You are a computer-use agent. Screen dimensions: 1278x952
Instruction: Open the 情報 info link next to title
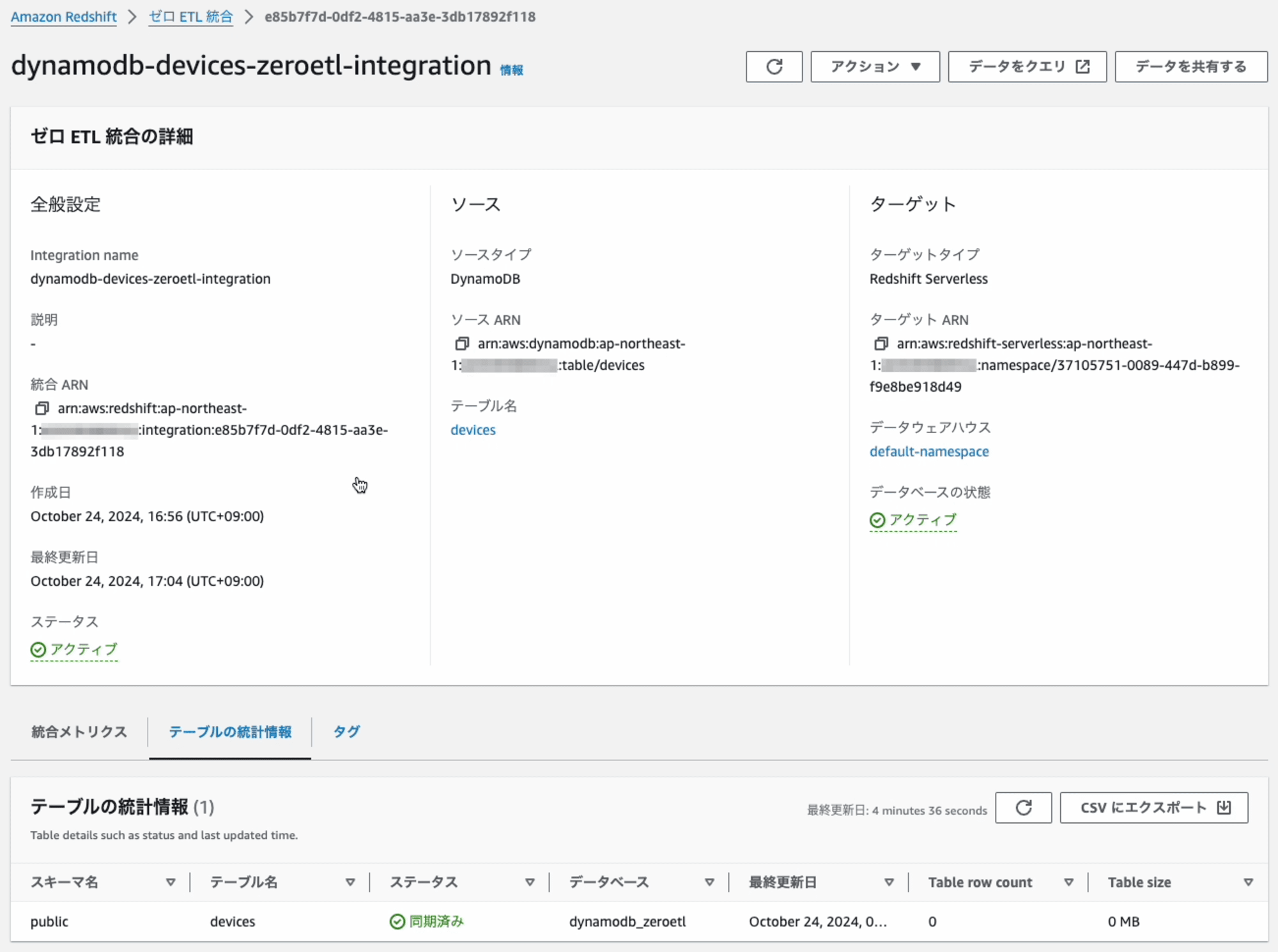511,70
